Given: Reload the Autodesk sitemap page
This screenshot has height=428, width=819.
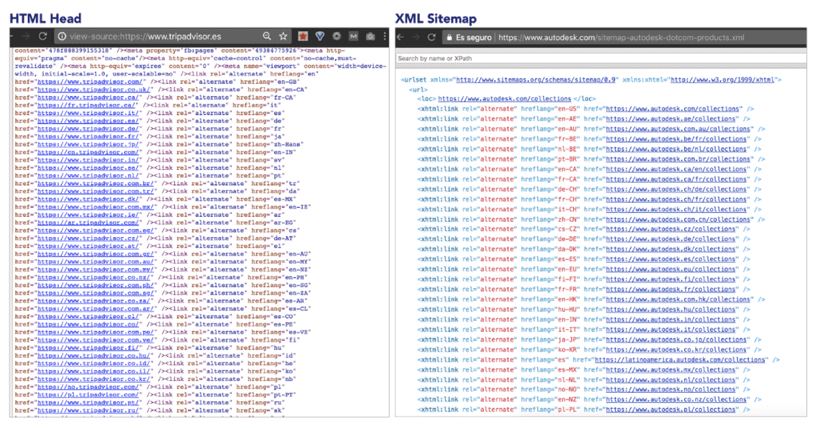Looking at the screenshot, I should click(x=431, y=37).
